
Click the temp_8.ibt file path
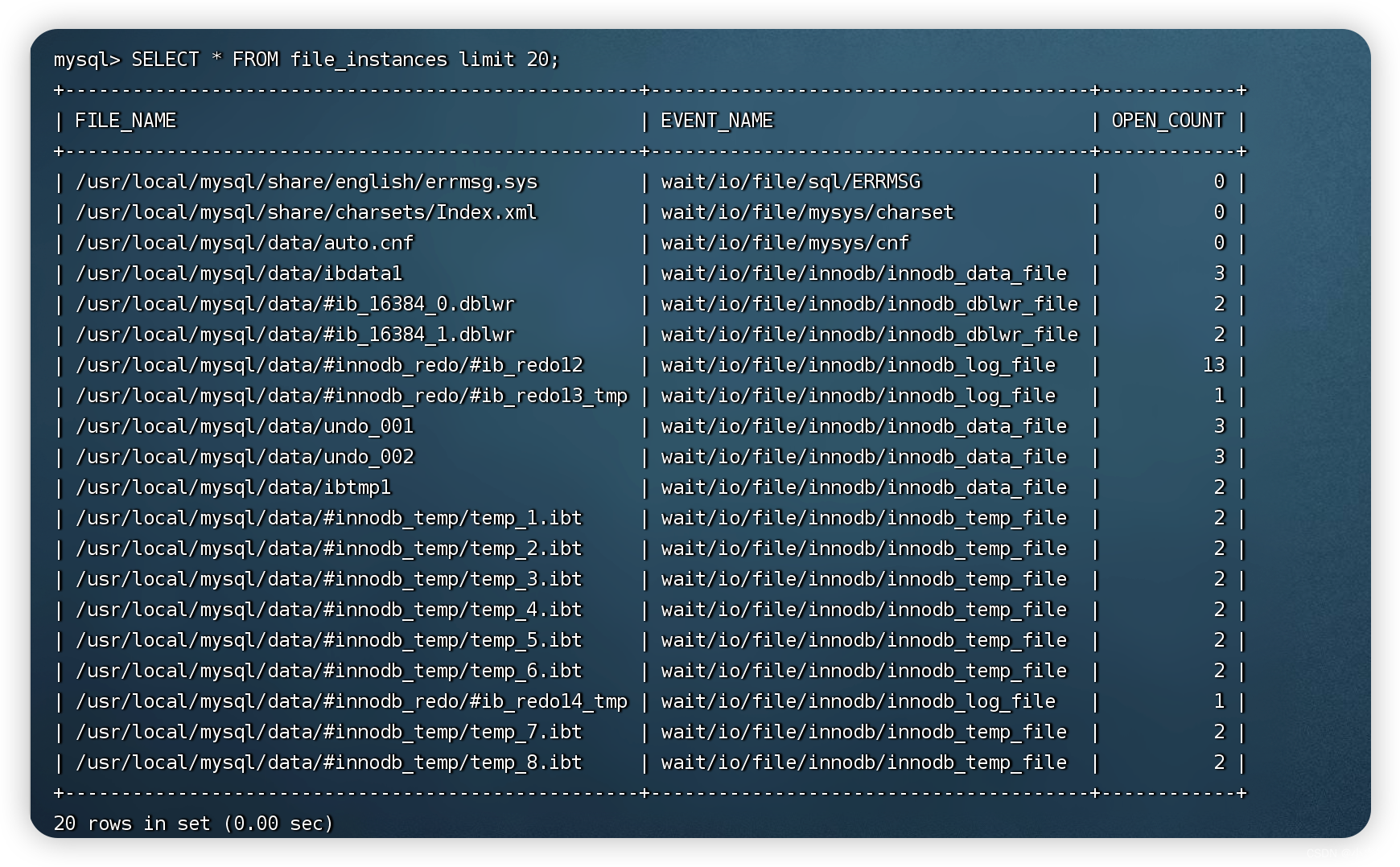pyautogui.click(x=329, y=762)
